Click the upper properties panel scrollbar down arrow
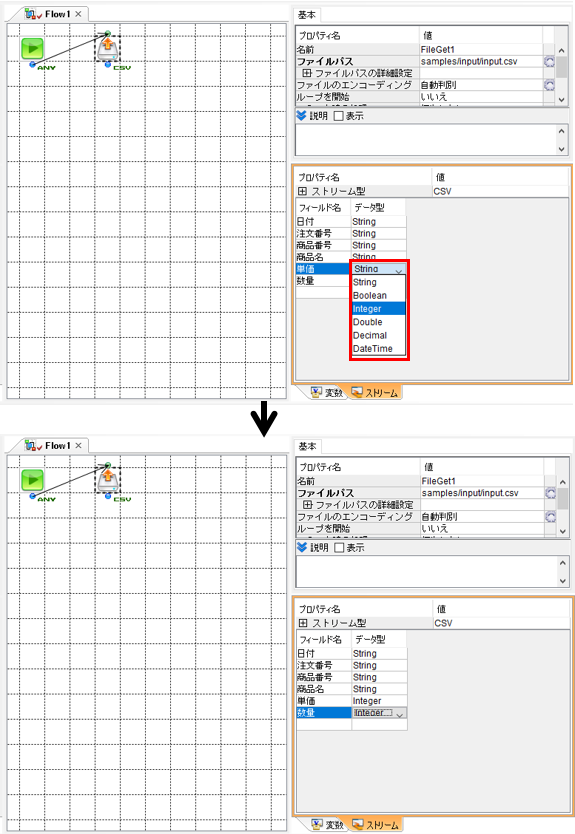The image size is (575, 834). click(562, 99)
